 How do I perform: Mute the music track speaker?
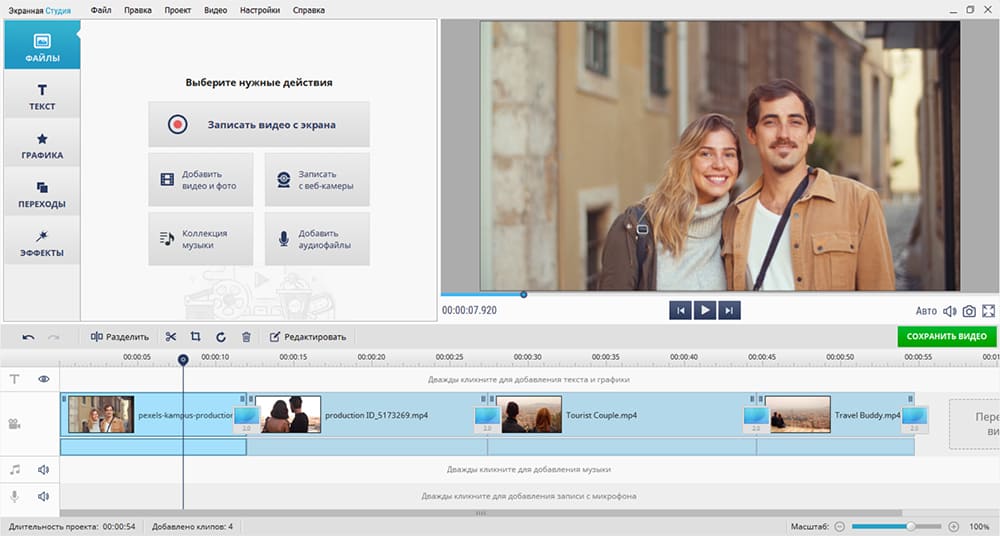click(x=44, y=469)
